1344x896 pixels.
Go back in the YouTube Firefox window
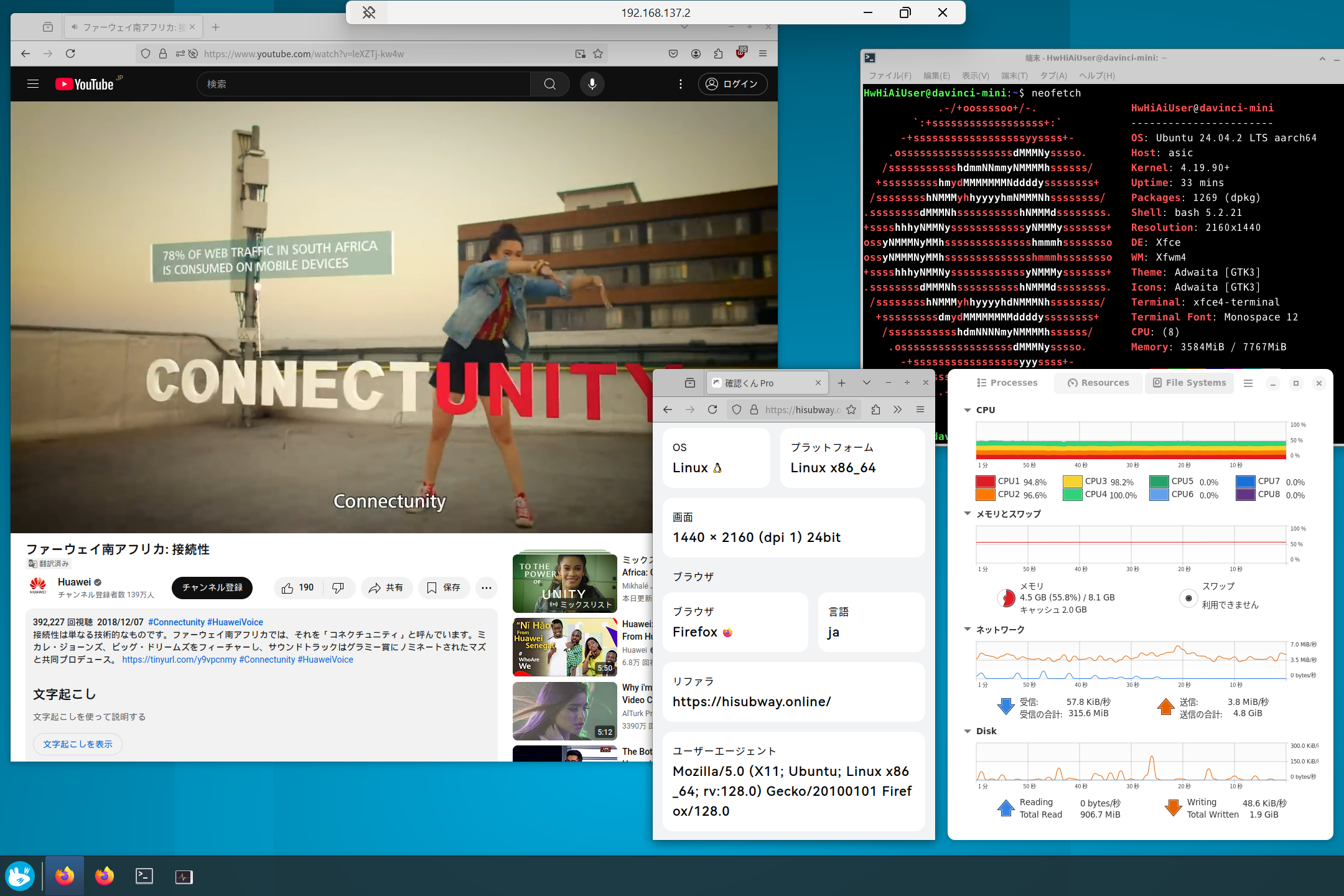click(26, 54)
